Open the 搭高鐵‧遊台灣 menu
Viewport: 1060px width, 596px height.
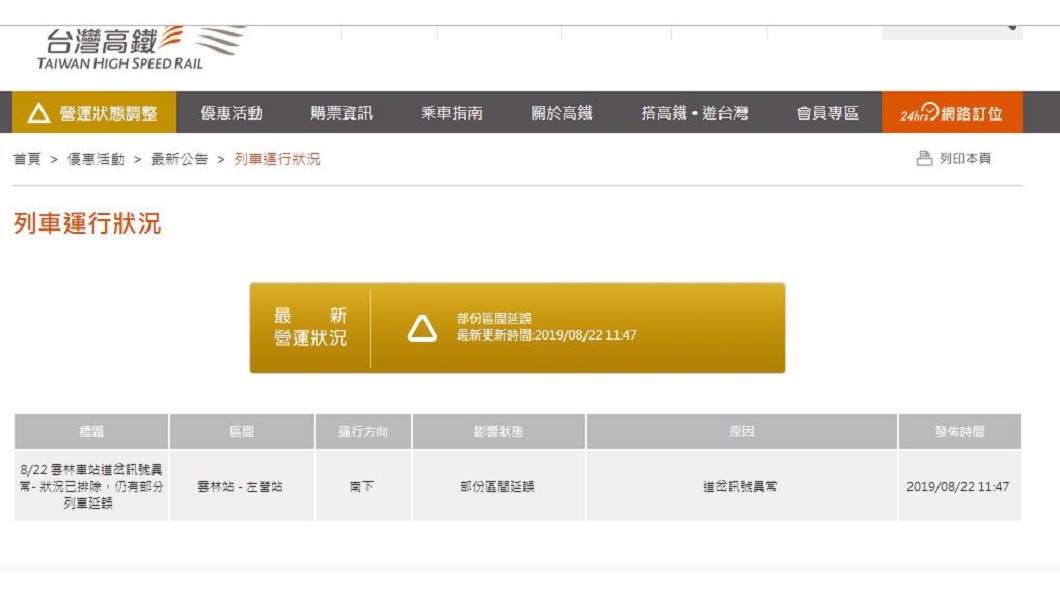694,113
